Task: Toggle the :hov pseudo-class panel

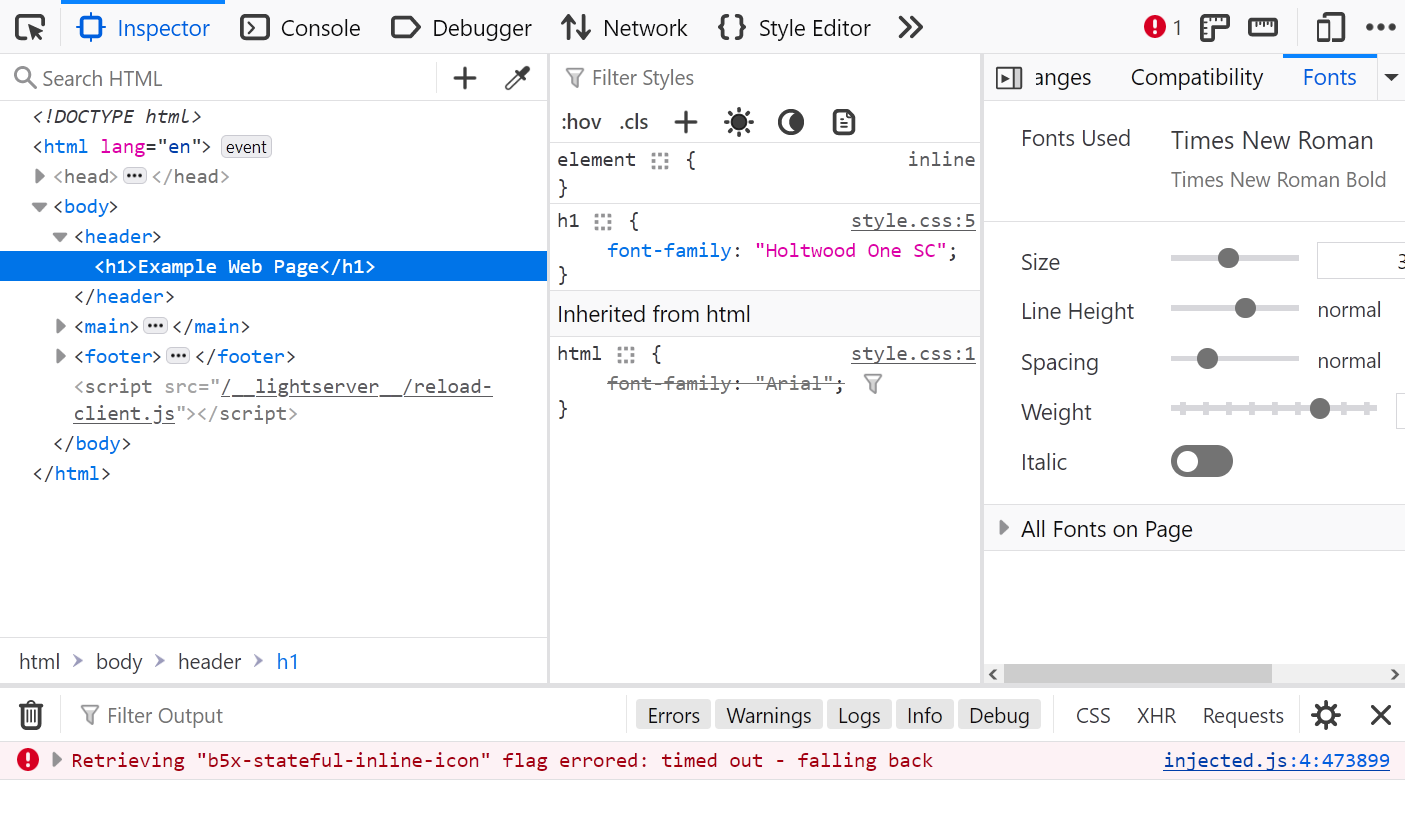Action: pos(581,122)
